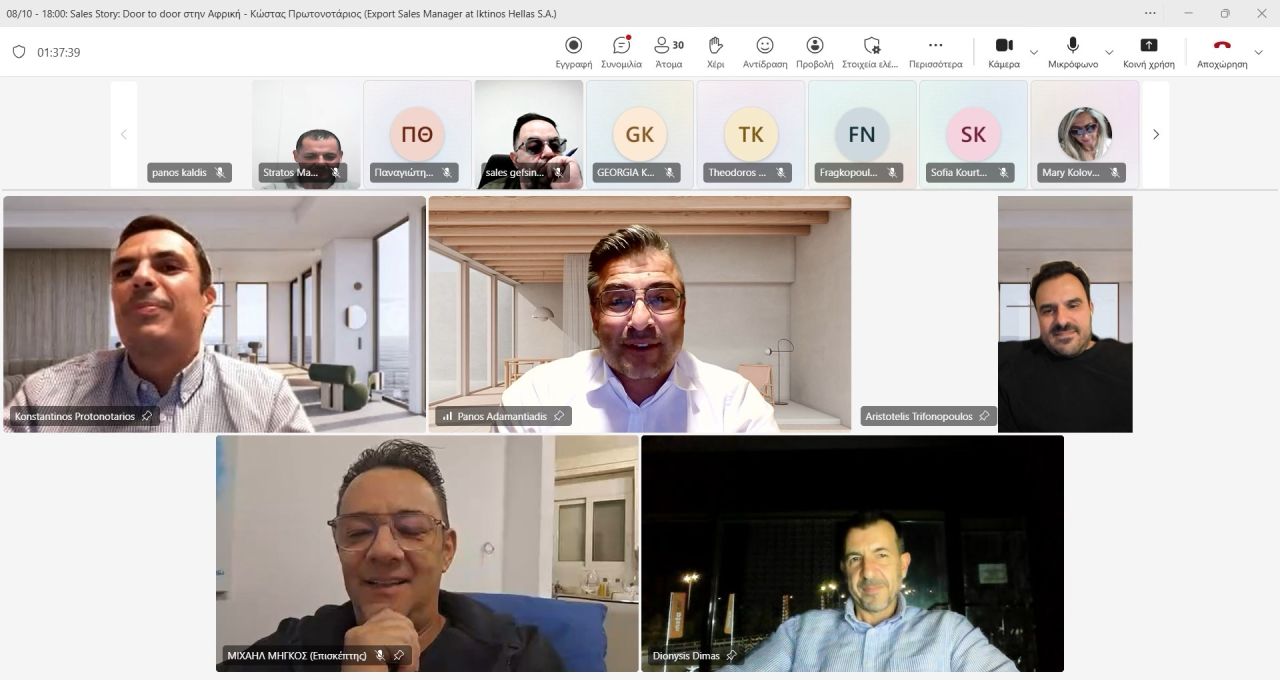Toggle the Κάμερα camera on or off
The width and height of the screenshot is (1280, 680).
coord(1004,52)
